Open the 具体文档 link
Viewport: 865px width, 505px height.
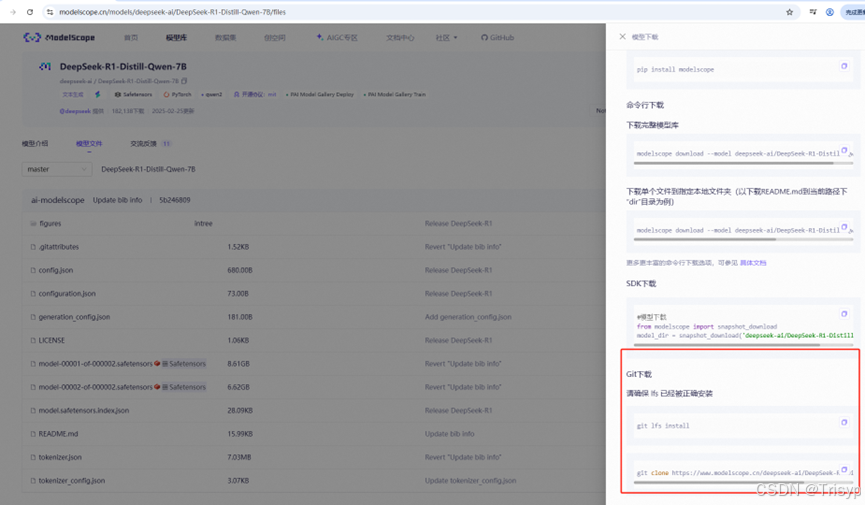pos(753,263)
